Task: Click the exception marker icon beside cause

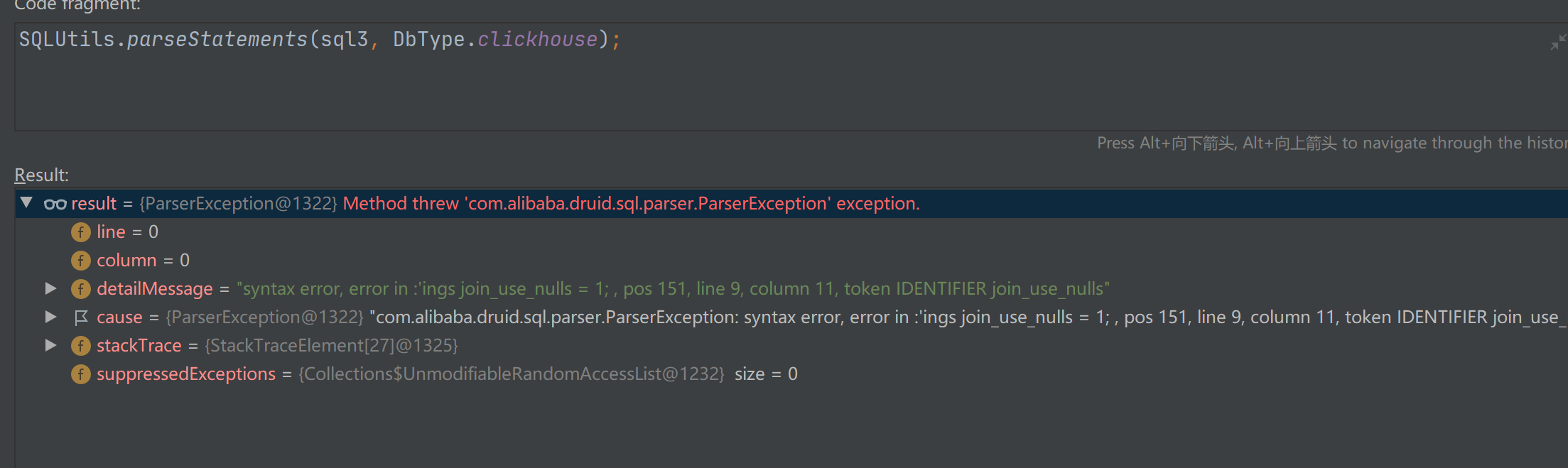Action: (x=81, y=317)
